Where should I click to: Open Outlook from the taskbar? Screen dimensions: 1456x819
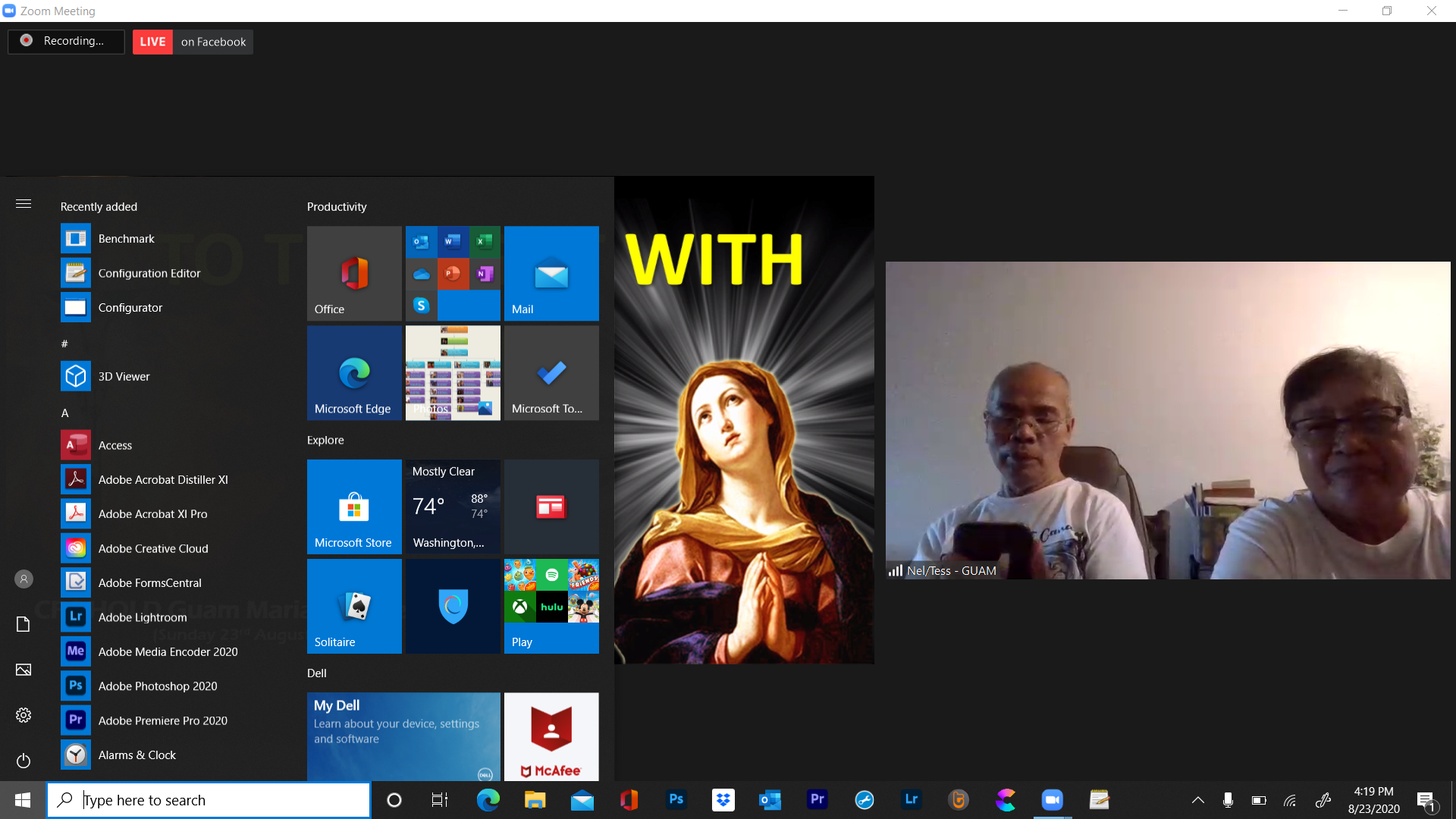pyautogui.click(x=770, y=800)
